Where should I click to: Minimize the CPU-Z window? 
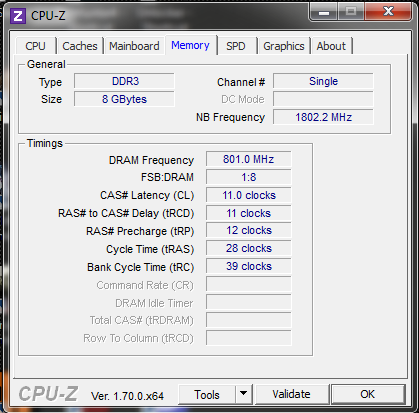click(324, 13)
